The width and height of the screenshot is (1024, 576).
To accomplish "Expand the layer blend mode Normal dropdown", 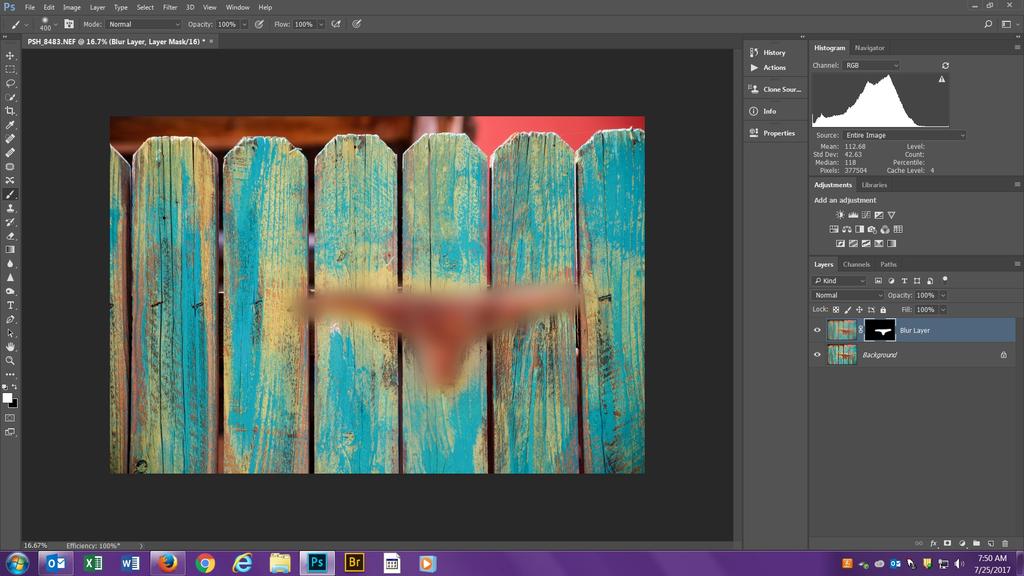I will [x=848, y=296].
